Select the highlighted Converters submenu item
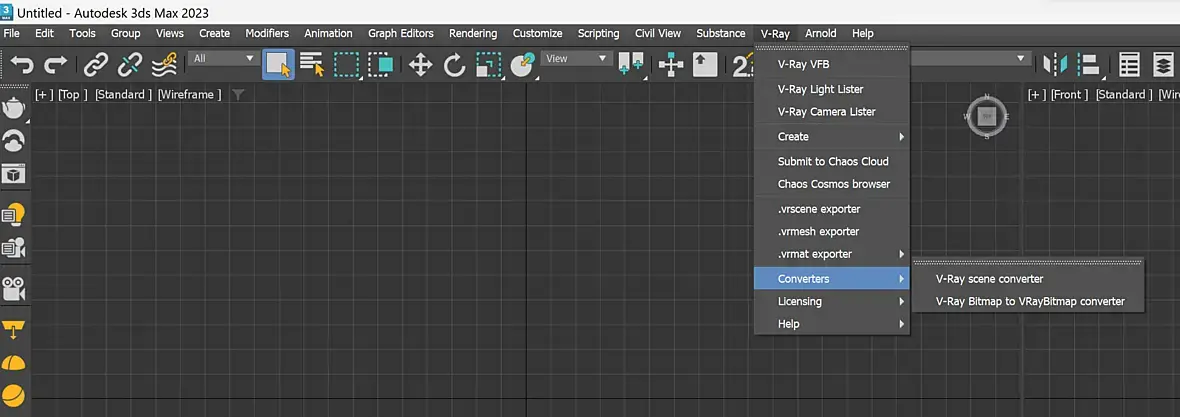The width and height of the screenshot is (1180, 417). pos(832,279)
